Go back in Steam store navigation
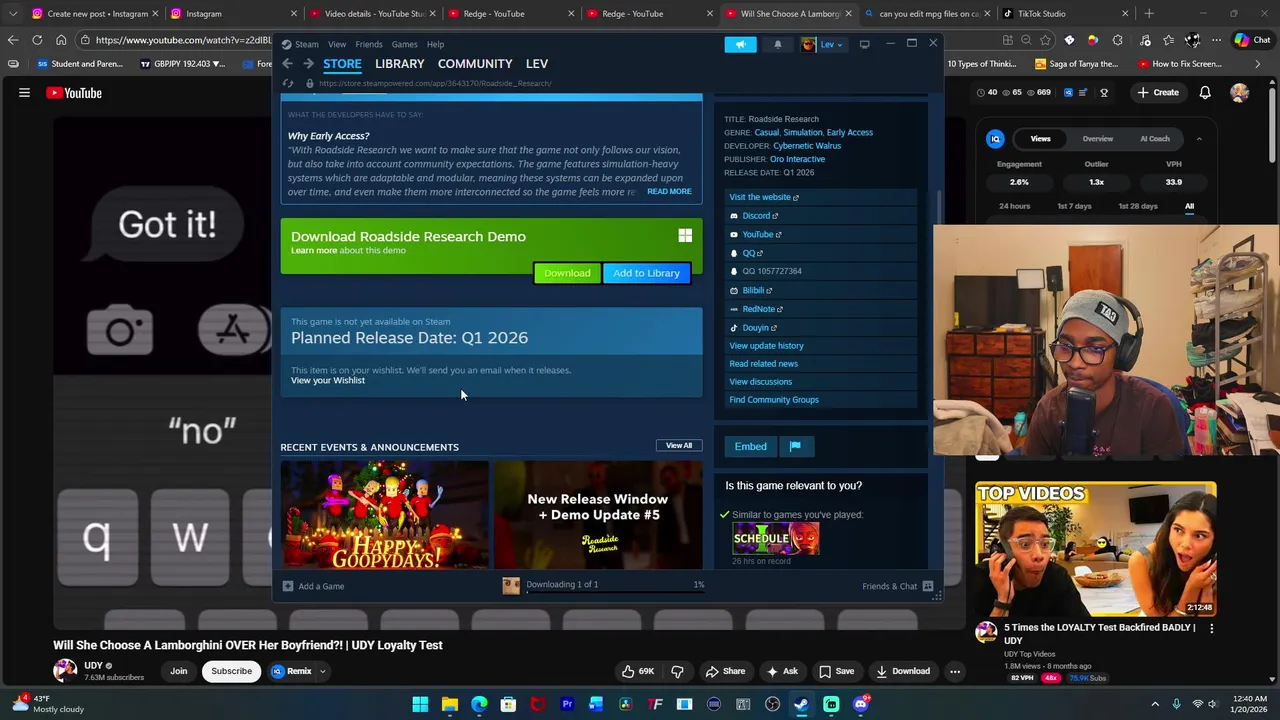 click(x=287, y=64)
